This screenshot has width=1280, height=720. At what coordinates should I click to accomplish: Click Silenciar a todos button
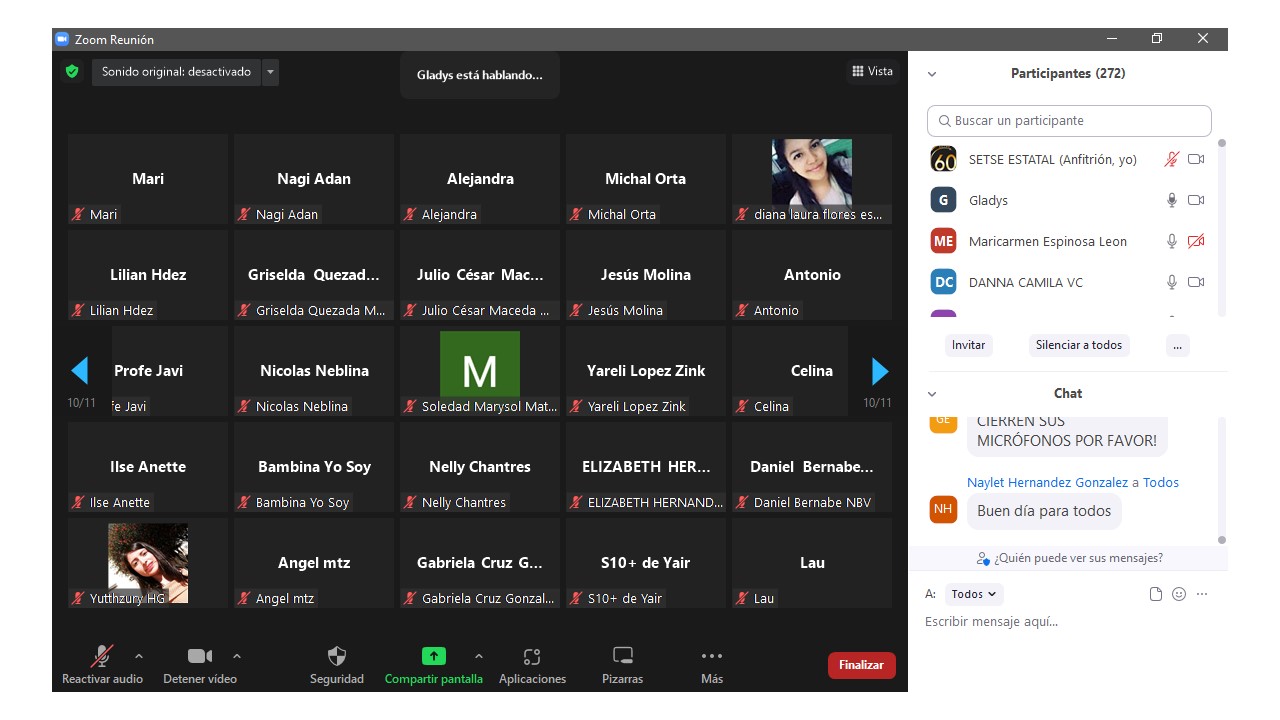pos(1079,345)
